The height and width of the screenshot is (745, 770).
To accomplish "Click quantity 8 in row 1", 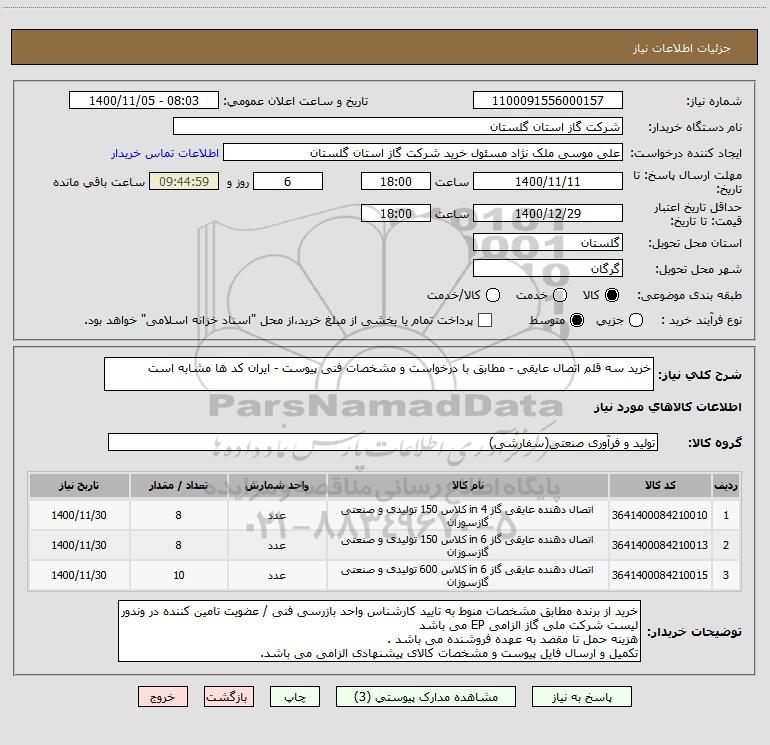I will [x=178, y=515].
